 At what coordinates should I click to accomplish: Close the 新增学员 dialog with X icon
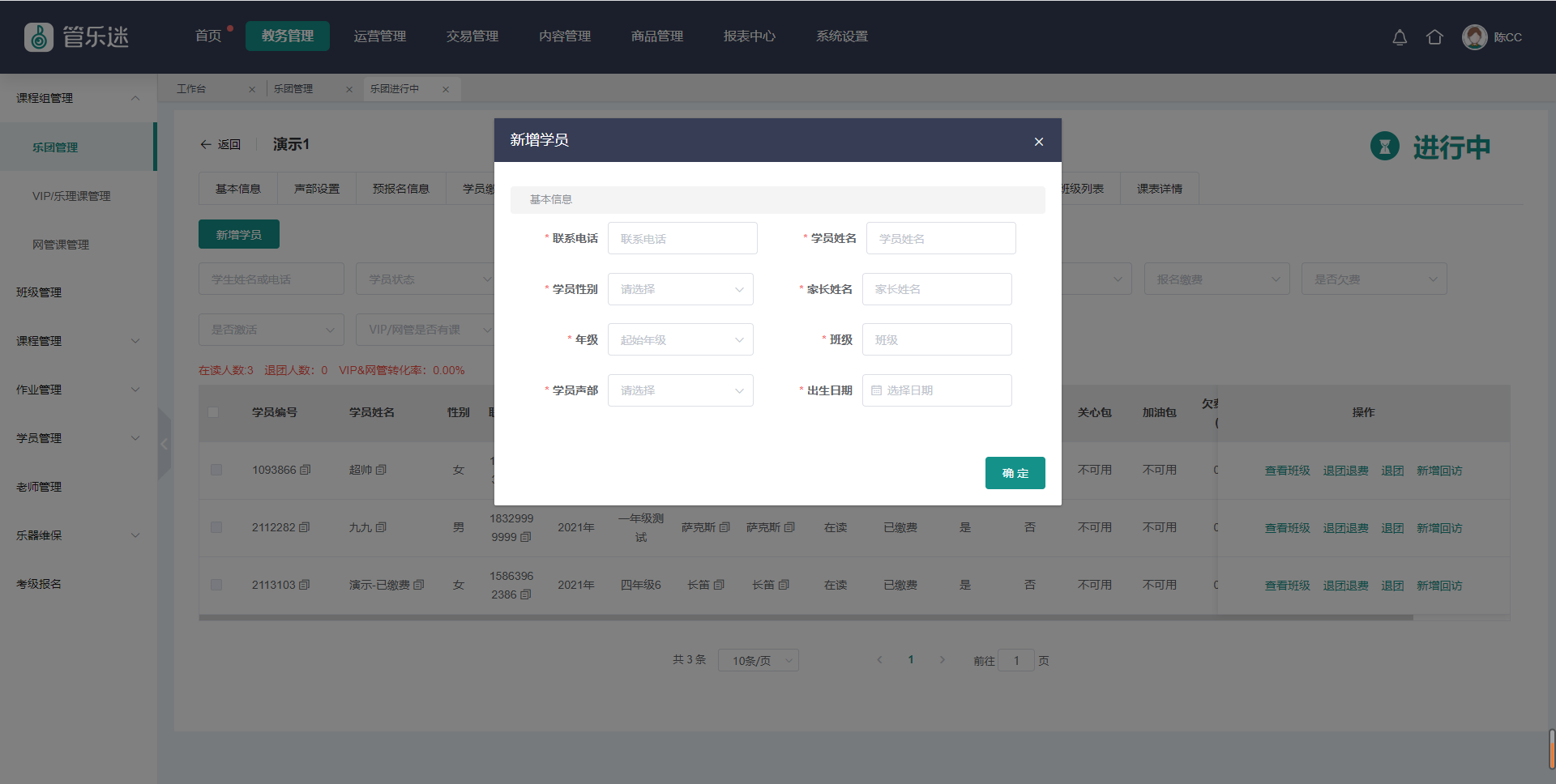1038,142
